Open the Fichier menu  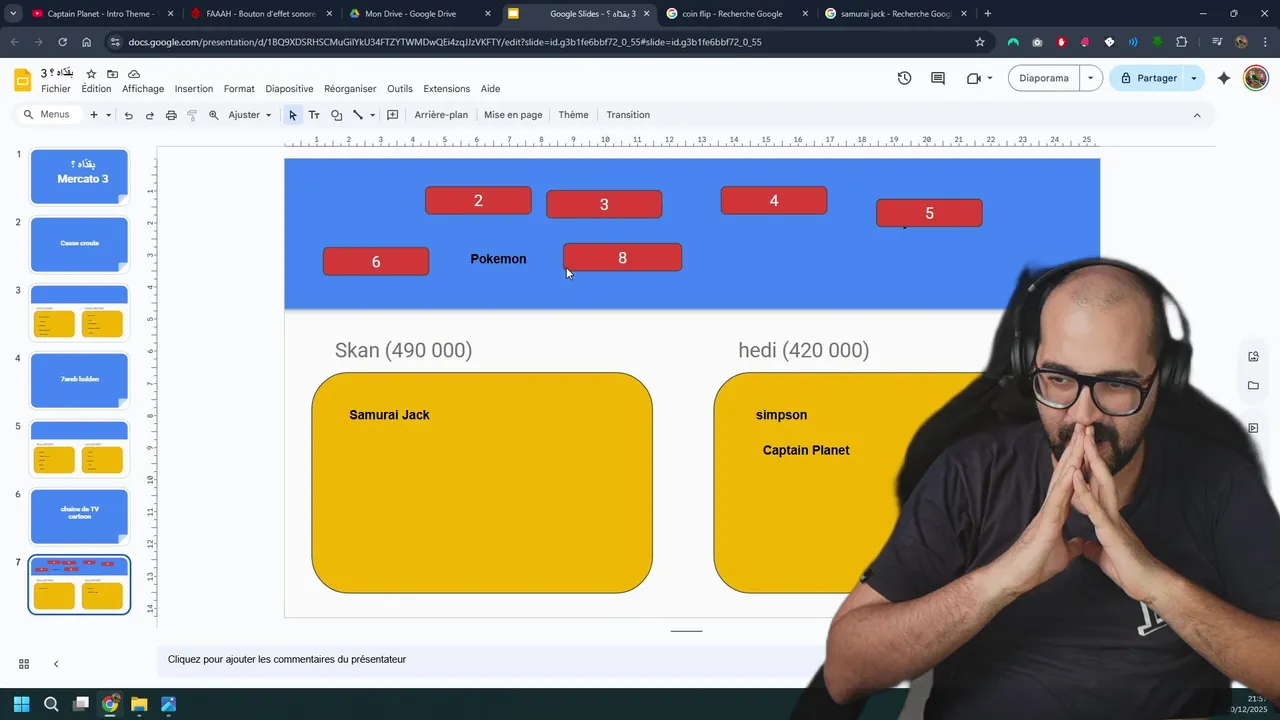(56, 89)
